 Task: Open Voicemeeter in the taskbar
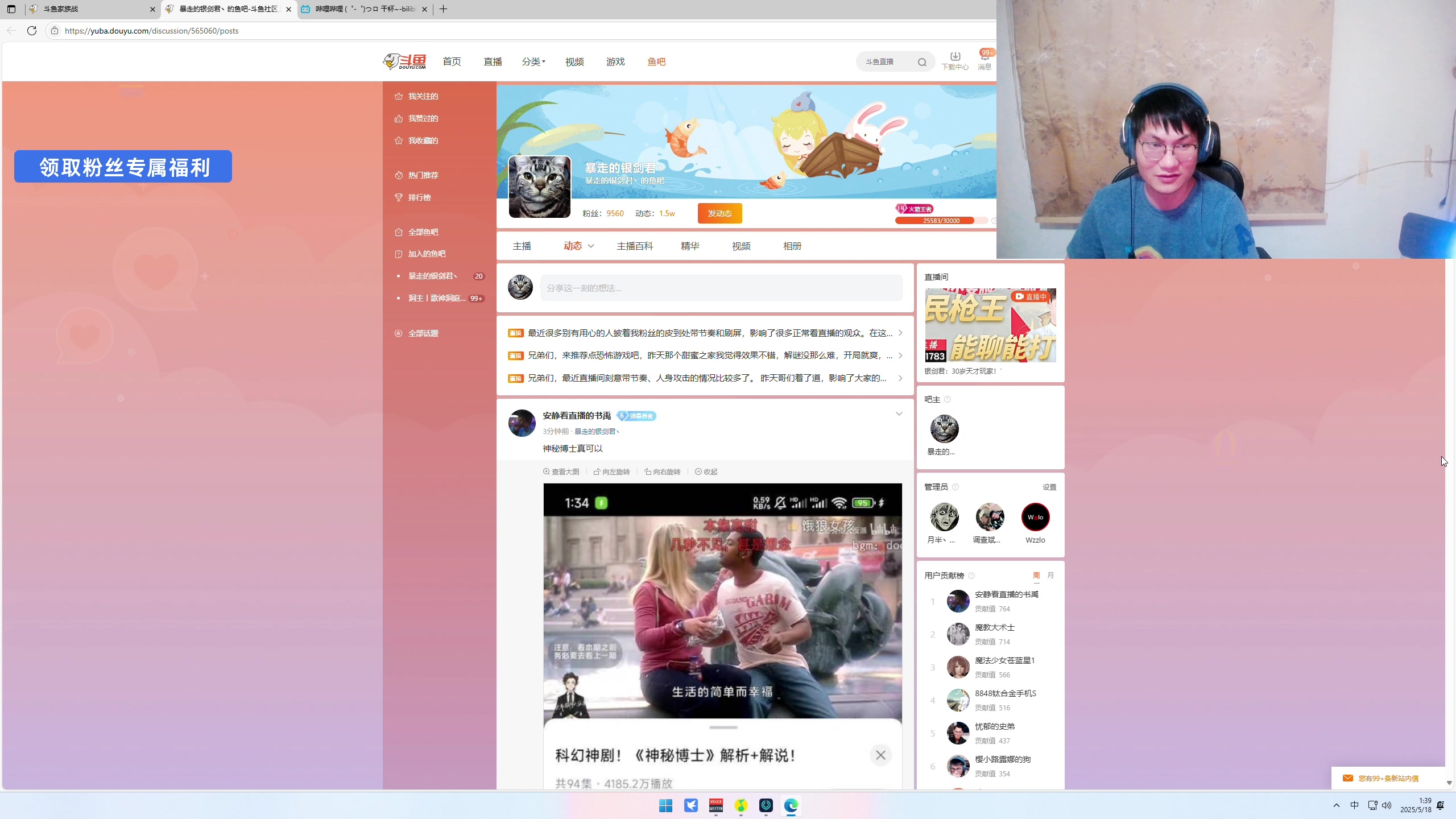point(715,805)
